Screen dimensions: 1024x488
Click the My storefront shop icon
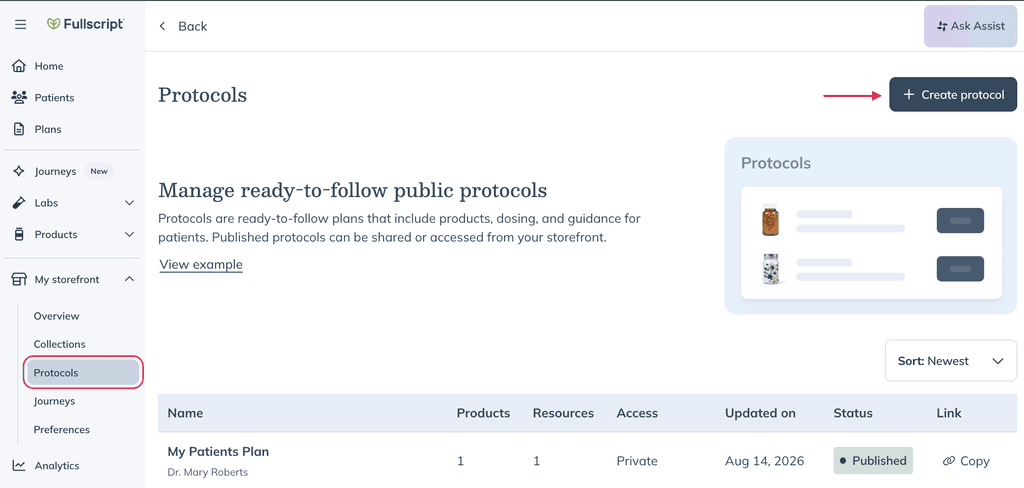[19, 280]
